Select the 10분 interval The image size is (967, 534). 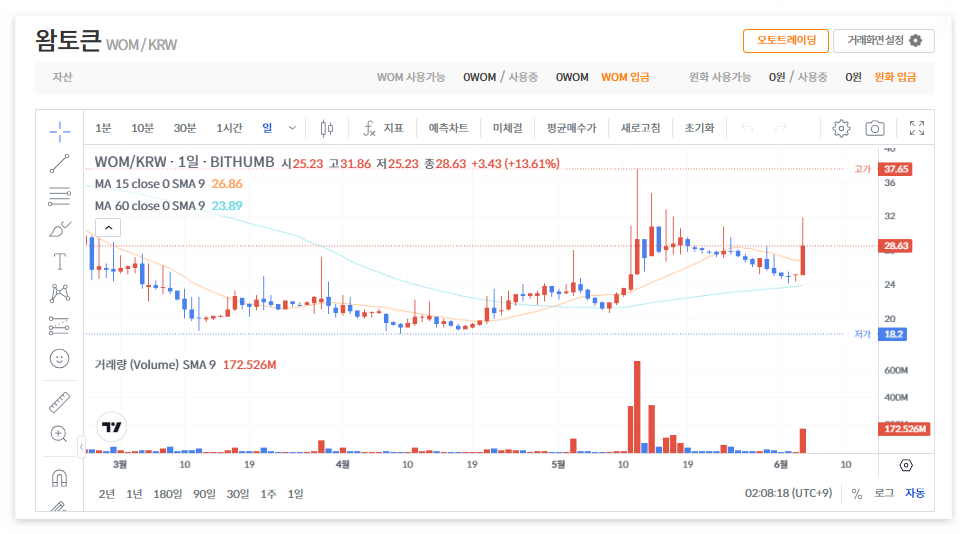click(142, 128)
